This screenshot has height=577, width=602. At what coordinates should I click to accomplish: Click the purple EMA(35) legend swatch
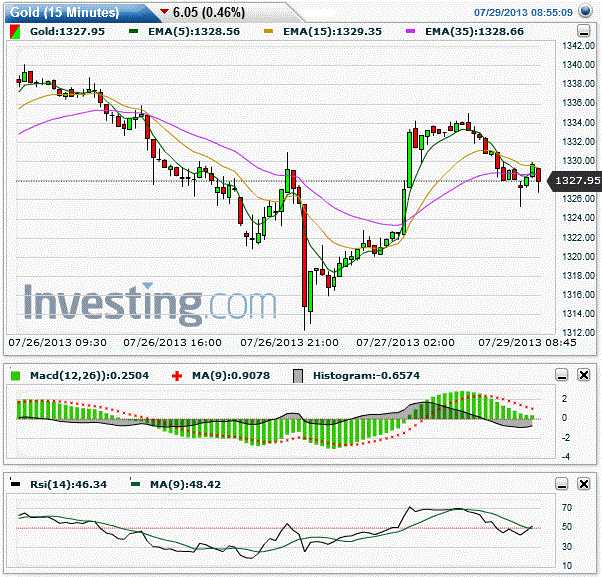tap(410, 31)
